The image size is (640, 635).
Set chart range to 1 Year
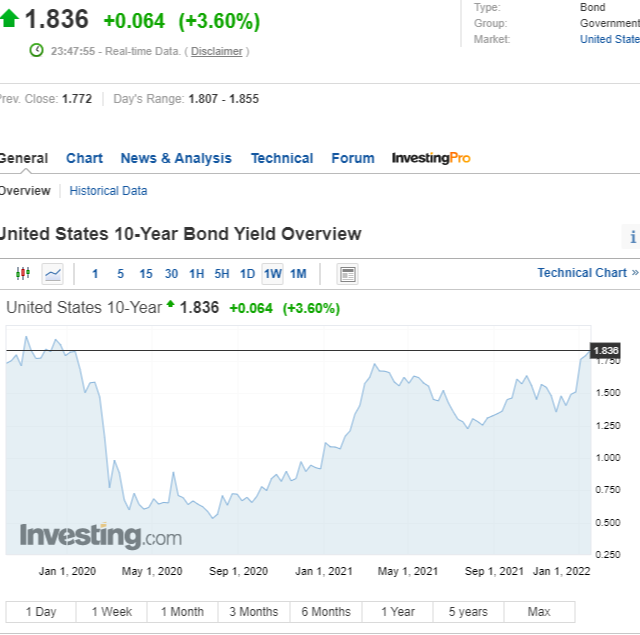coord(397,611)
